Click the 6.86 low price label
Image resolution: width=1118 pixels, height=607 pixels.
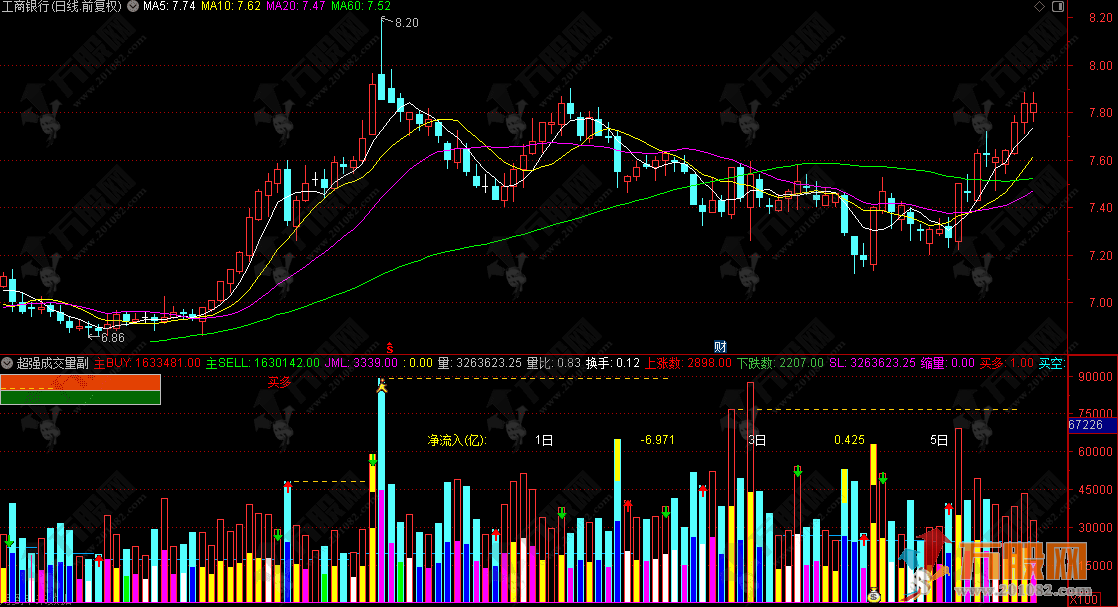pos(113,338)
